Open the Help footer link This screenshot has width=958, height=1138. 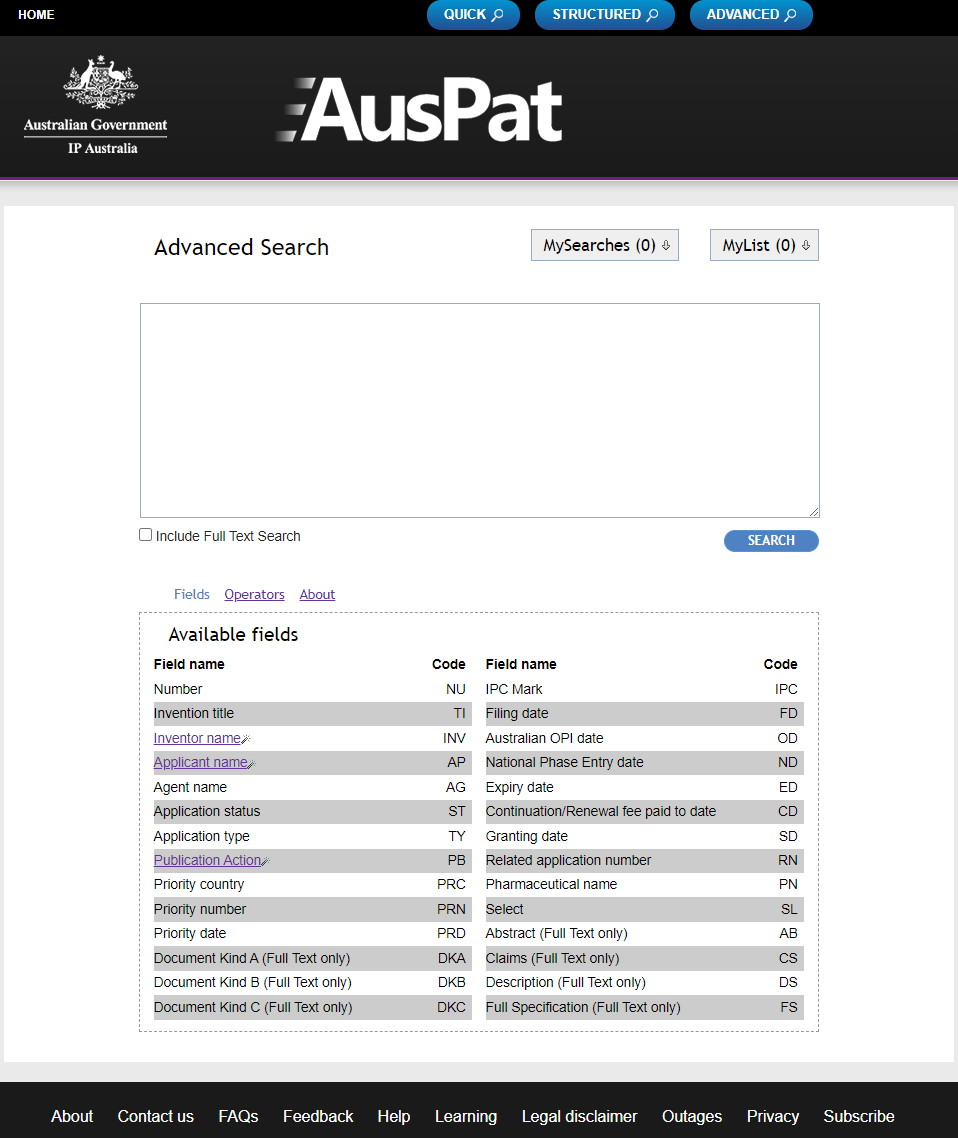(393, 1116)
